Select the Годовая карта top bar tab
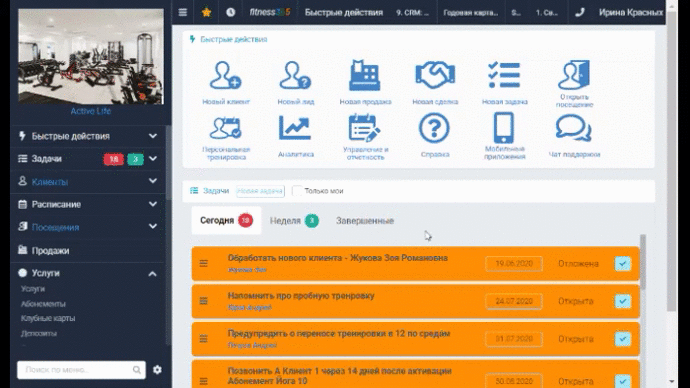The height and width of the screenshot is (388, 690). [x=471, y=13]
